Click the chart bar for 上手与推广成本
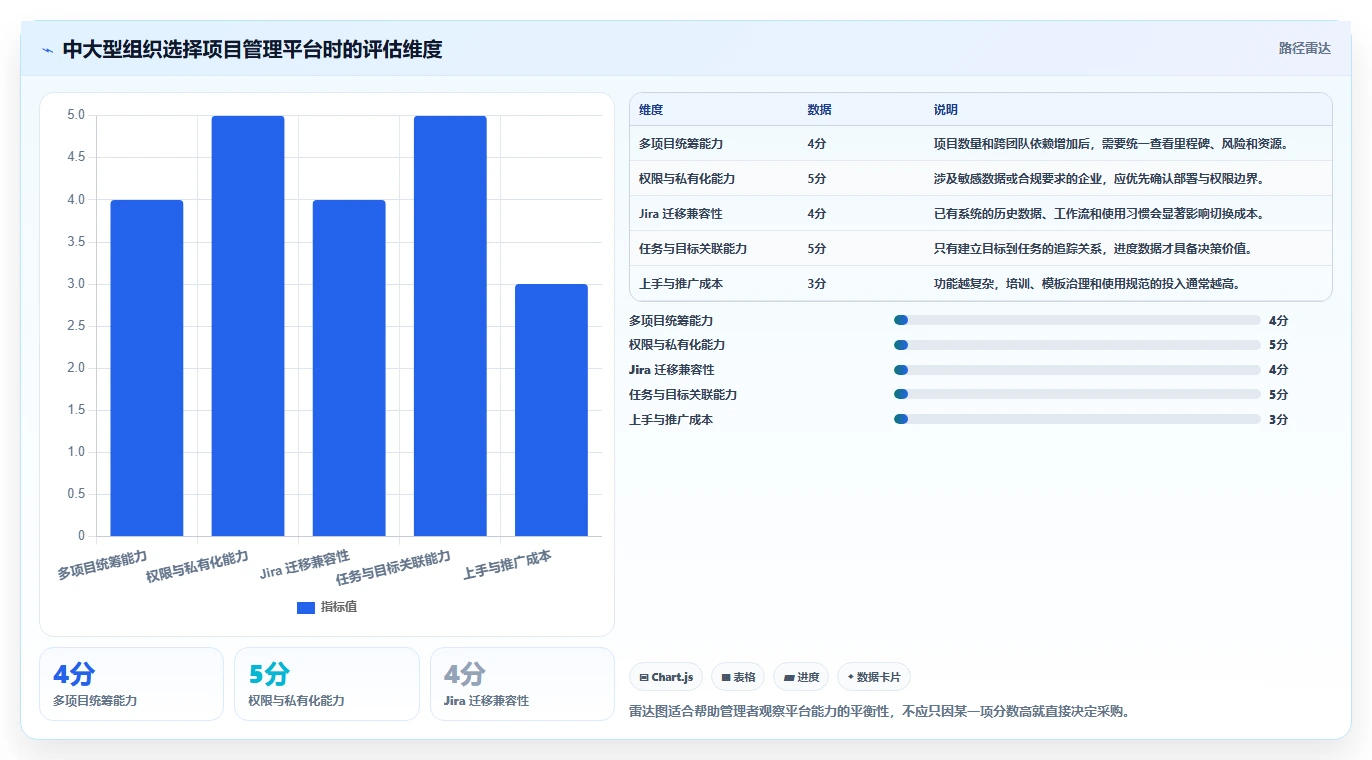 (x=551, y=410)
